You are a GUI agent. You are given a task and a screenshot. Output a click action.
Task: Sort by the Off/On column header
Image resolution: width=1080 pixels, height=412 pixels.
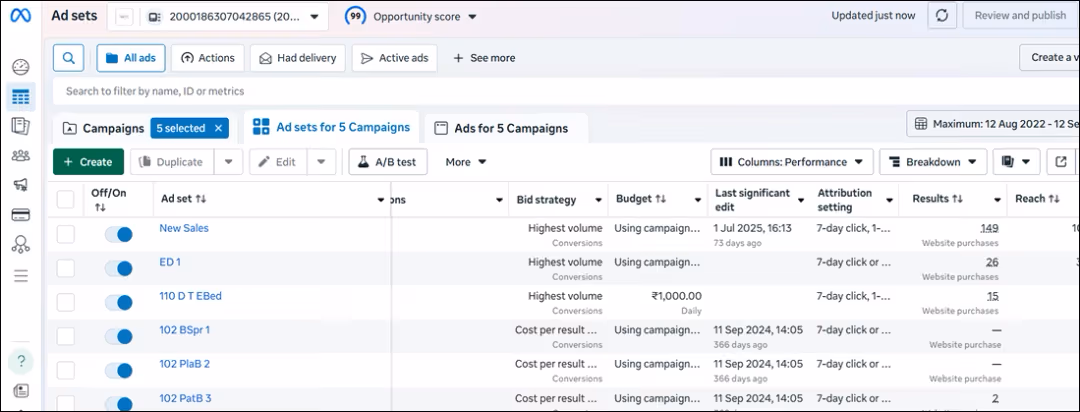point(109,200)
